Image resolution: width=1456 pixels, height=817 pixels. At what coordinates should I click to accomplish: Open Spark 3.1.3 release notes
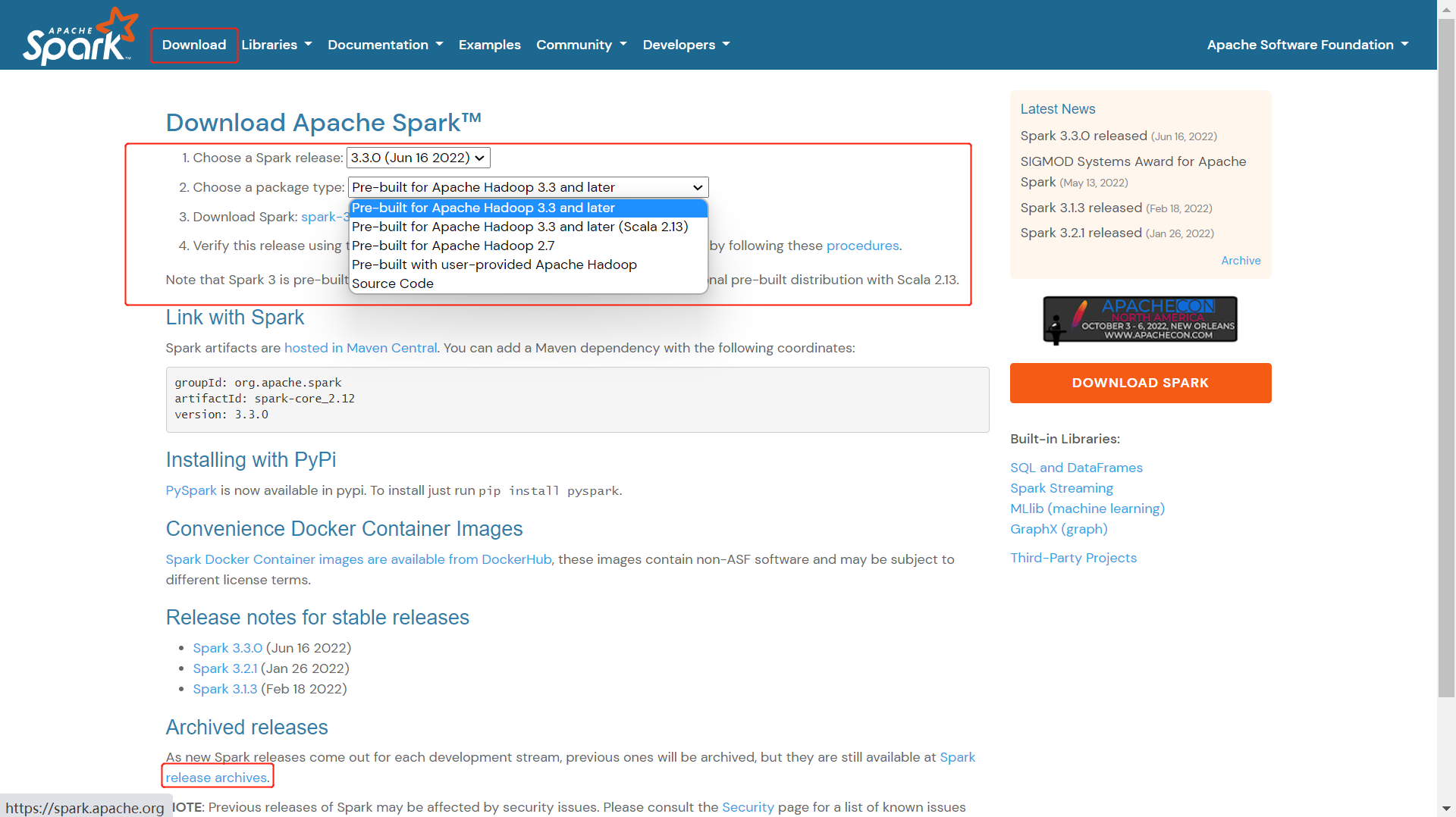coord(225,689)
